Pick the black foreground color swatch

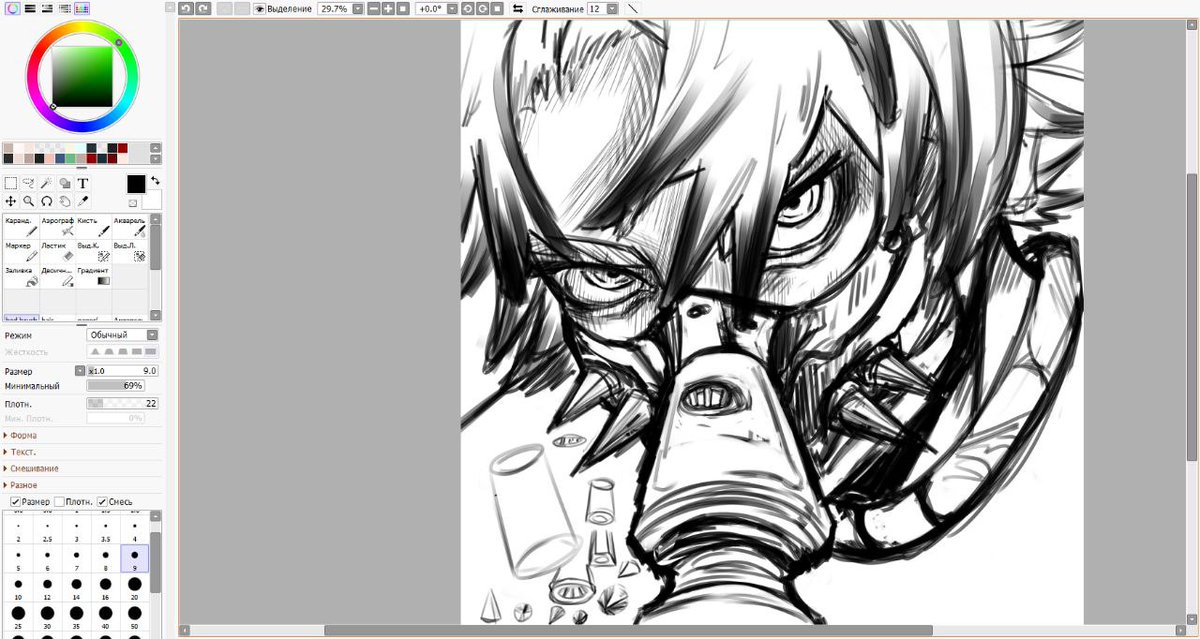[135, 184]
